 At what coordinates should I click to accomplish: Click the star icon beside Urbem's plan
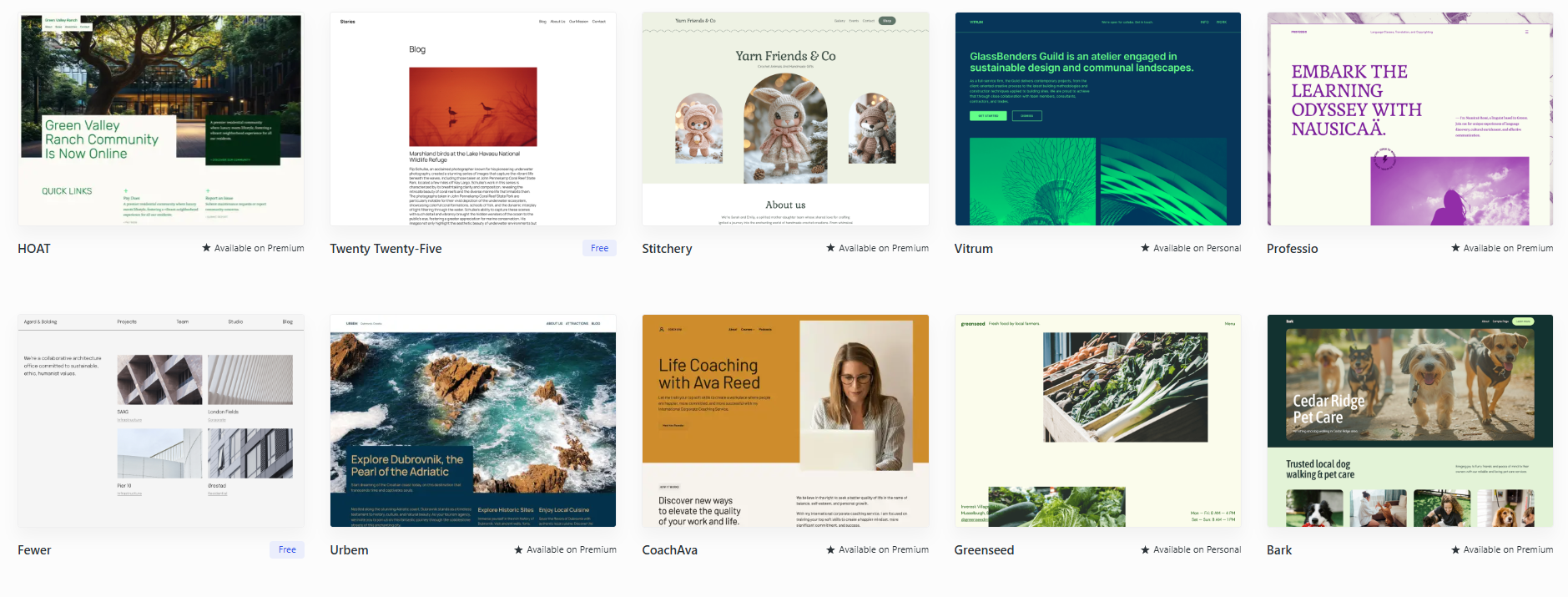coord(518,549)
